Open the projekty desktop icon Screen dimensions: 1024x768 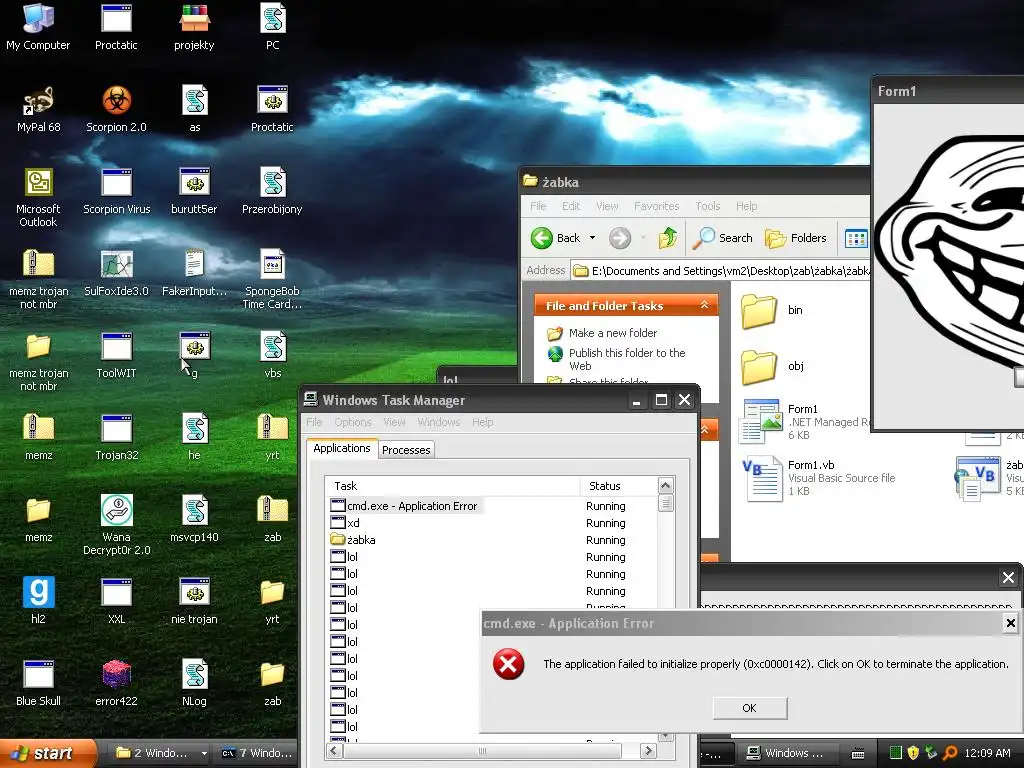pyautogui.click(x=194, y=26)
